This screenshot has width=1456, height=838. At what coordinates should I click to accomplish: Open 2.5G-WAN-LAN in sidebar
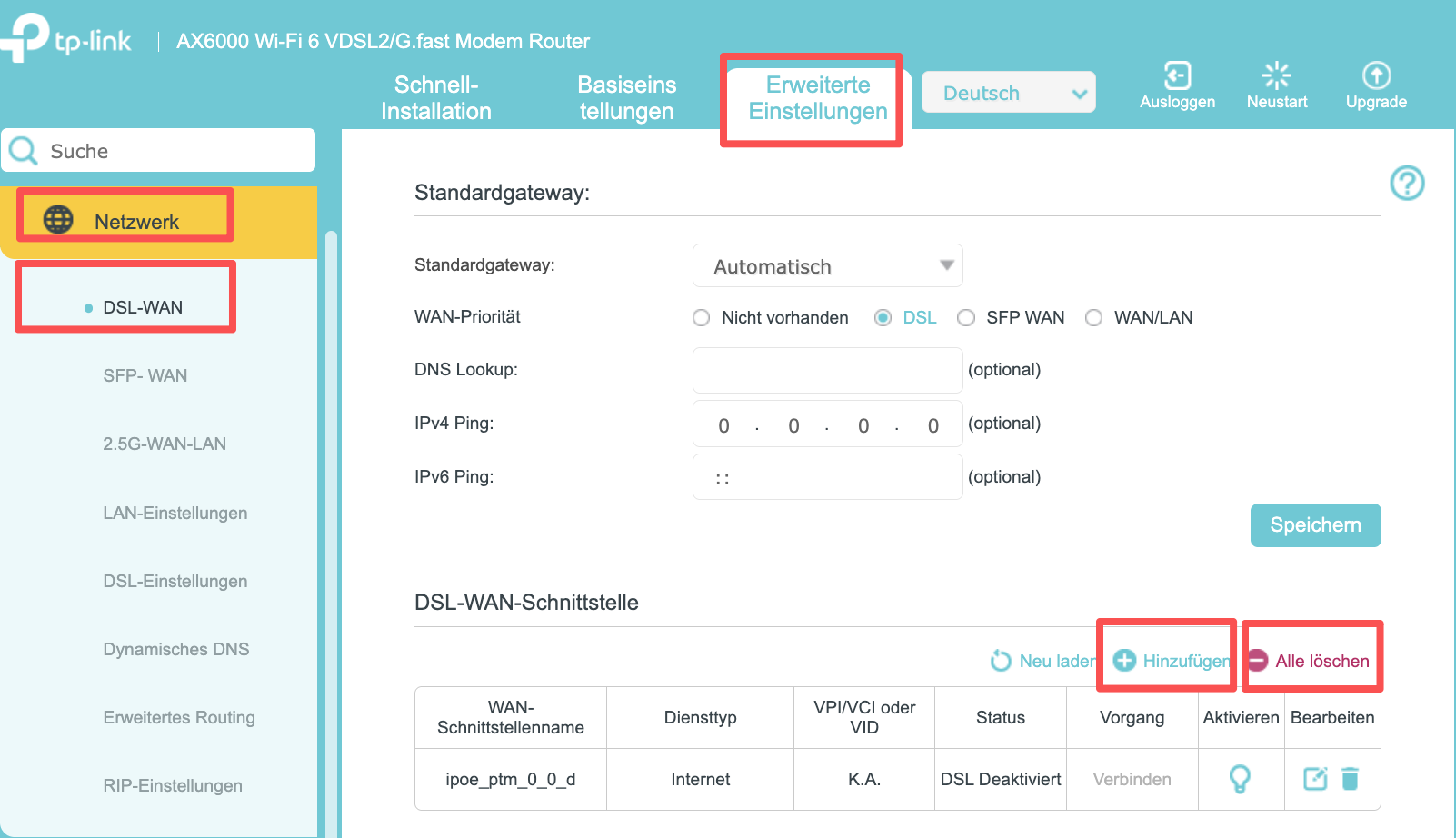click(x=165, y=444)
